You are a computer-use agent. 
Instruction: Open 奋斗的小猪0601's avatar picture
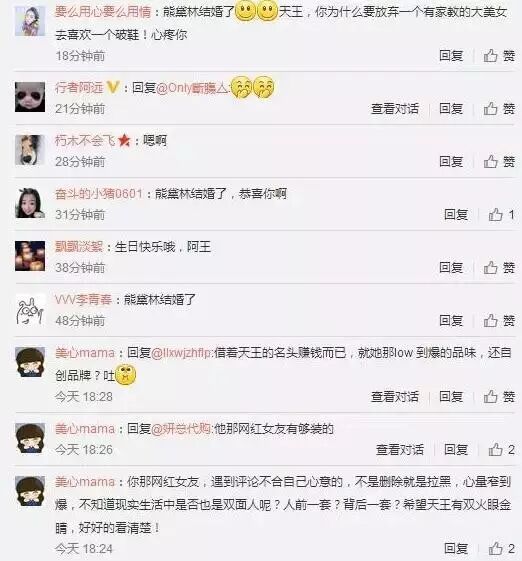click(30, 203)
